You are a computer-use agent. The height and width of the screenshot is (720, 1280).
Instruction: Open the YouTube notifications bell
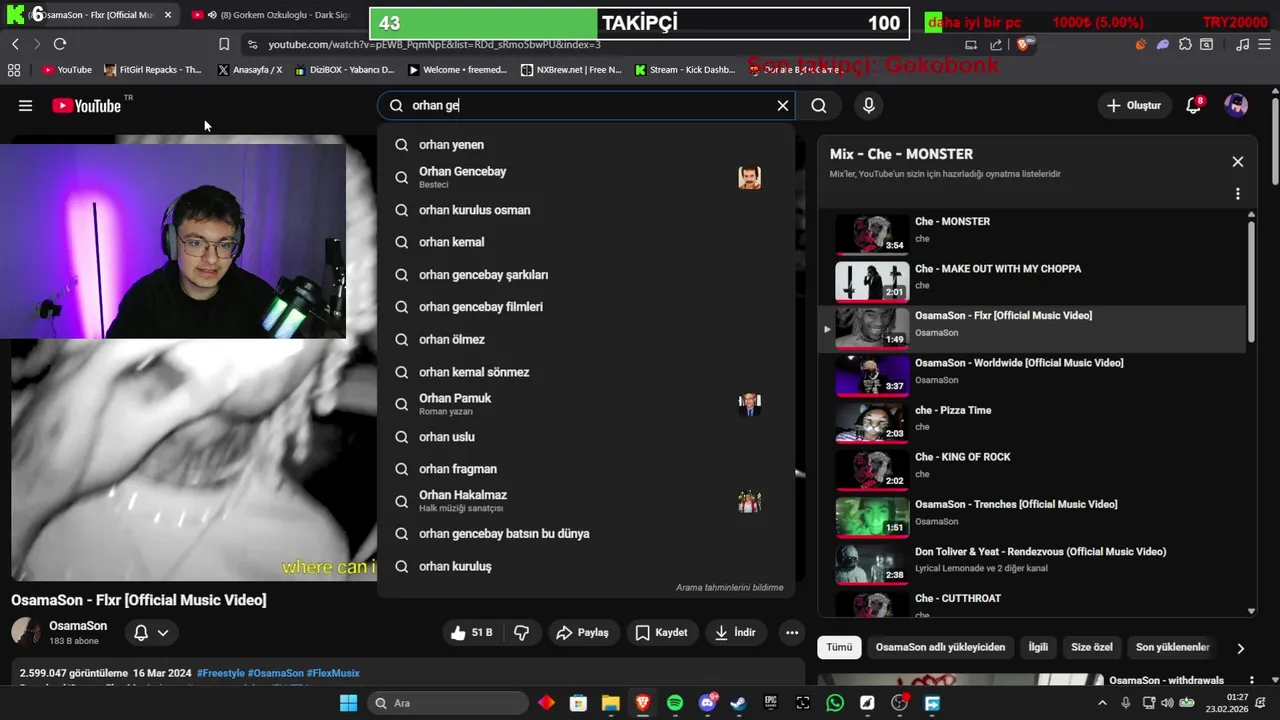[x=1193, y=105]
